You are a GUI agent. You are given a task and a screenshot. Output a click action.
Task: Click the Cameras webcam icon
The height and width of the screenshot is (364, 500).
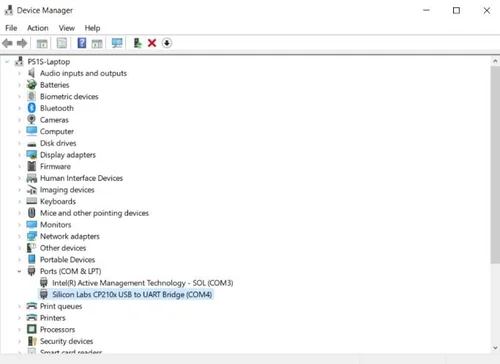(31, 120)
